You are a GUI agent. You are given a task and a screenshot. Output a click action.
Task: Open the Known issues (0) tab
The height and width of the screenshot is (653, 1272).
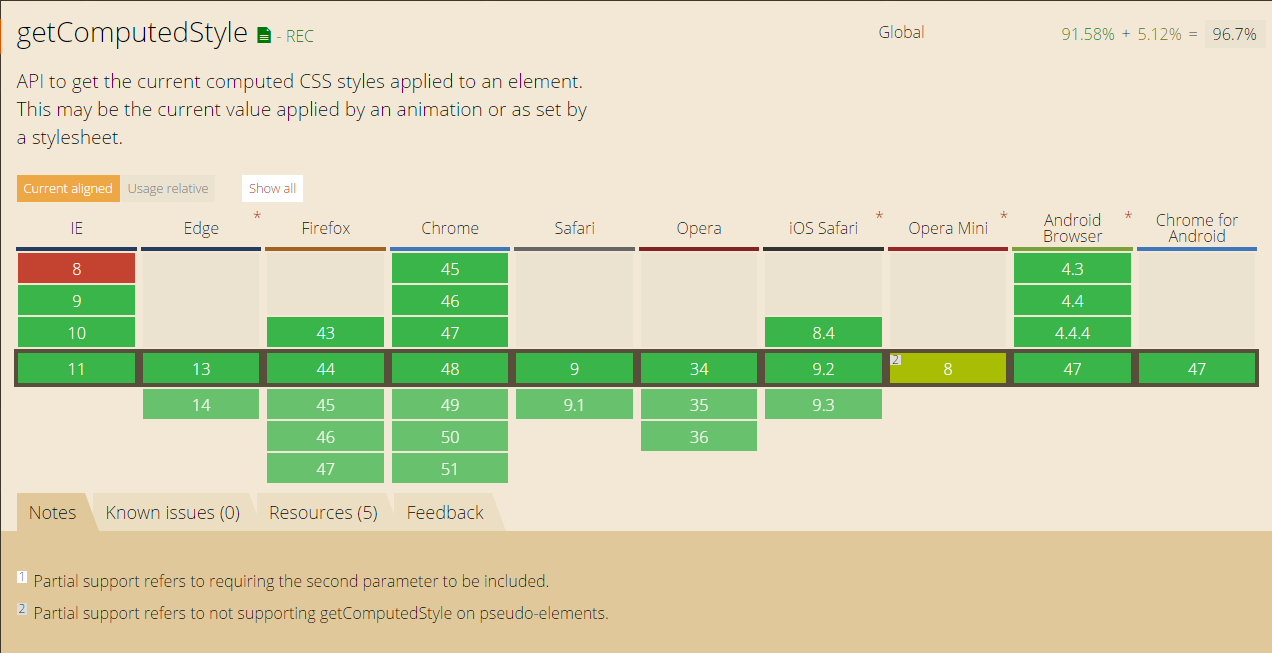173,512
